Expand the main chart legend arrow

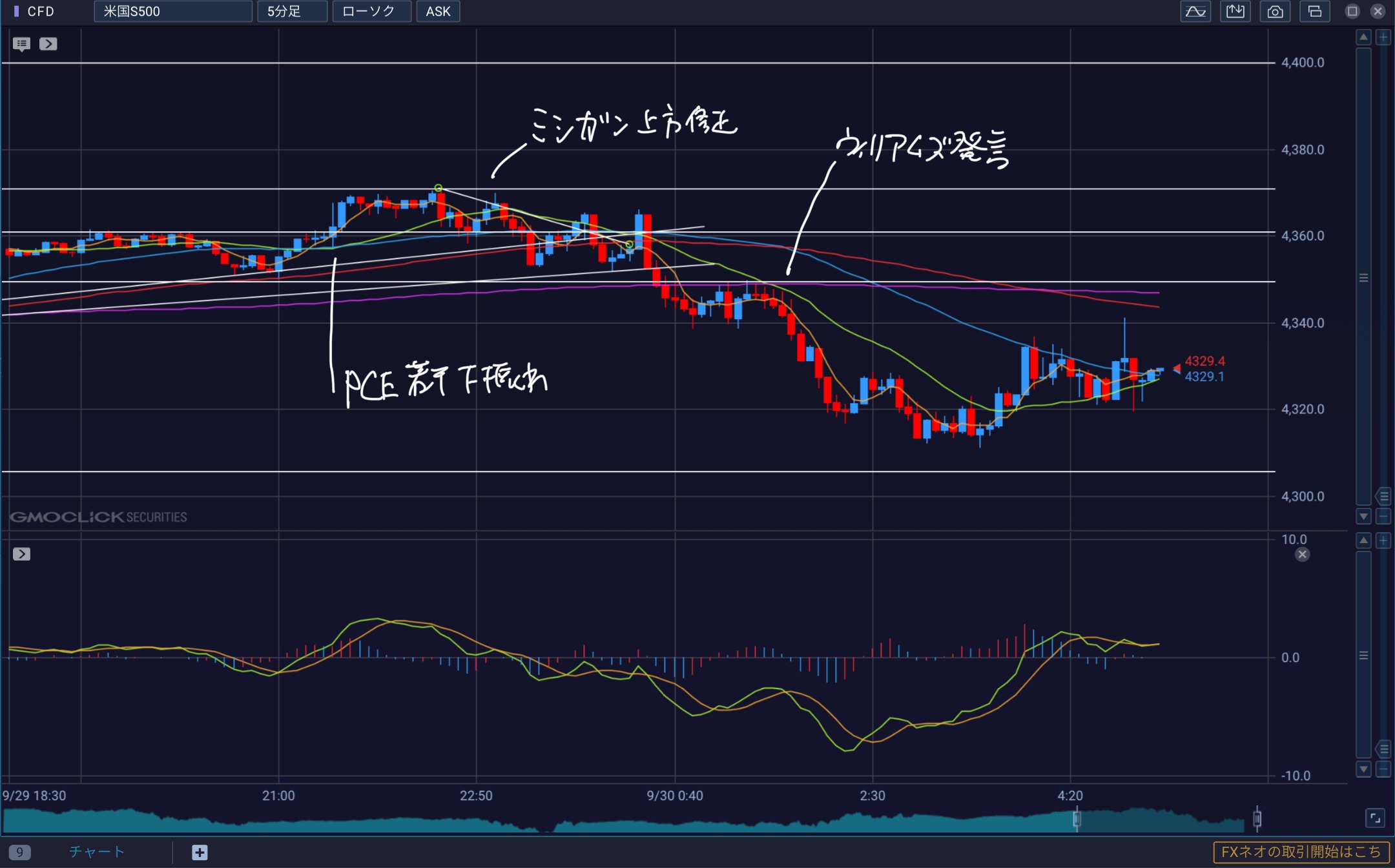click(48, 44)
